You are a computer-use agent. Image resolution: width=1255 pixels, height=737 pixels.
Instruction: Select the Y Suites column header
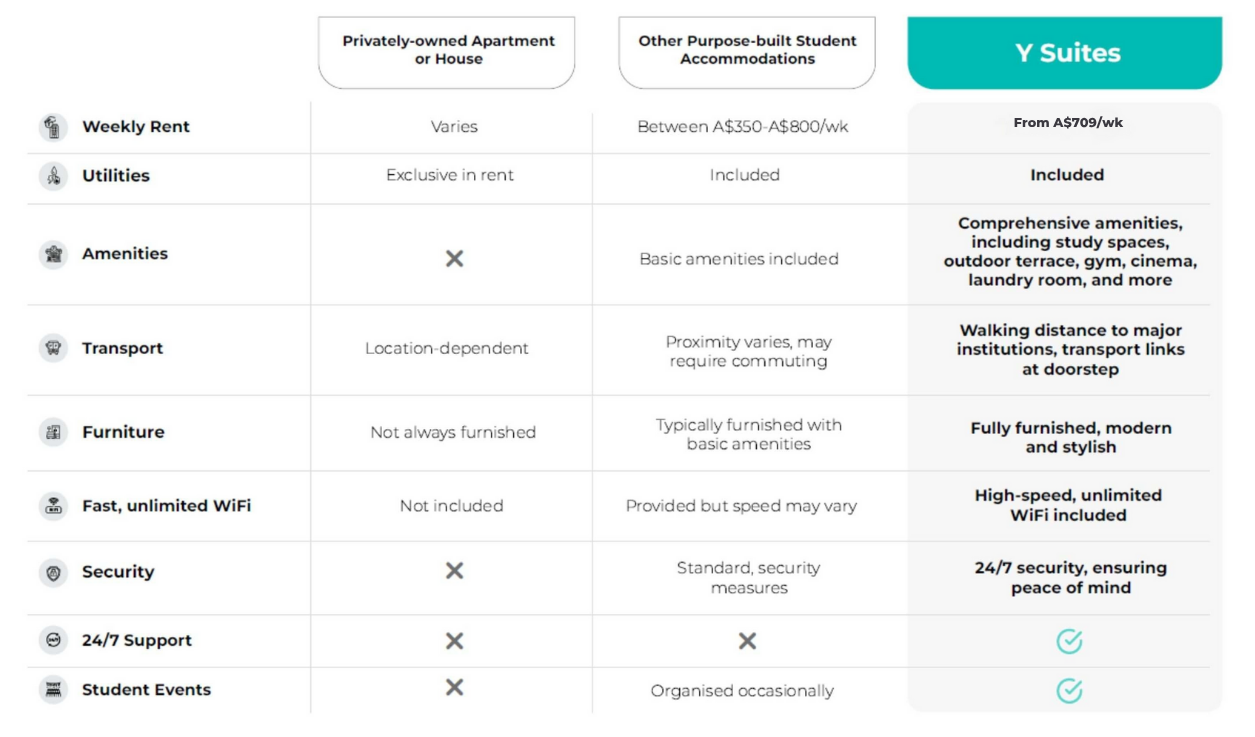[1064, 53]
